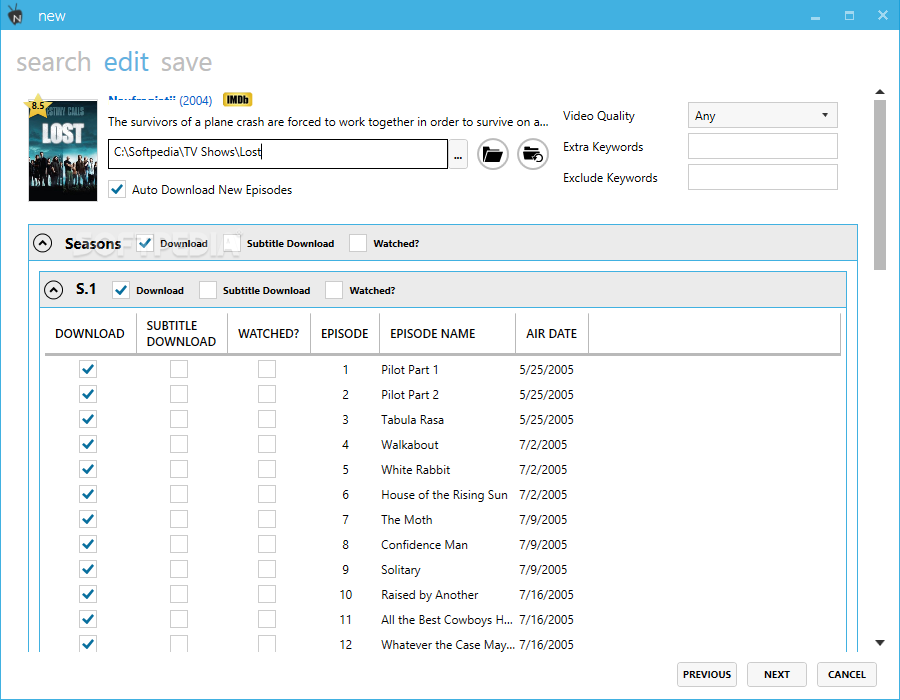Collapse the Seasons section
The width and height of the screenshot is (900, 700).
[x=42, y=243]
